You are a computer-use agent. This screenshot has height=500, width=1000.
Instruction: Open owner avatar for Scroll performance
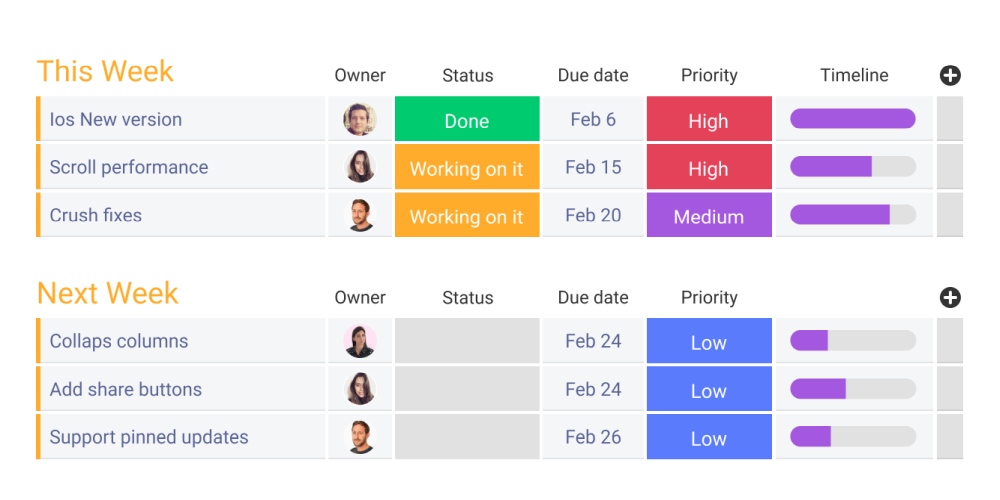pyautogui.click(x=360, y=167)
